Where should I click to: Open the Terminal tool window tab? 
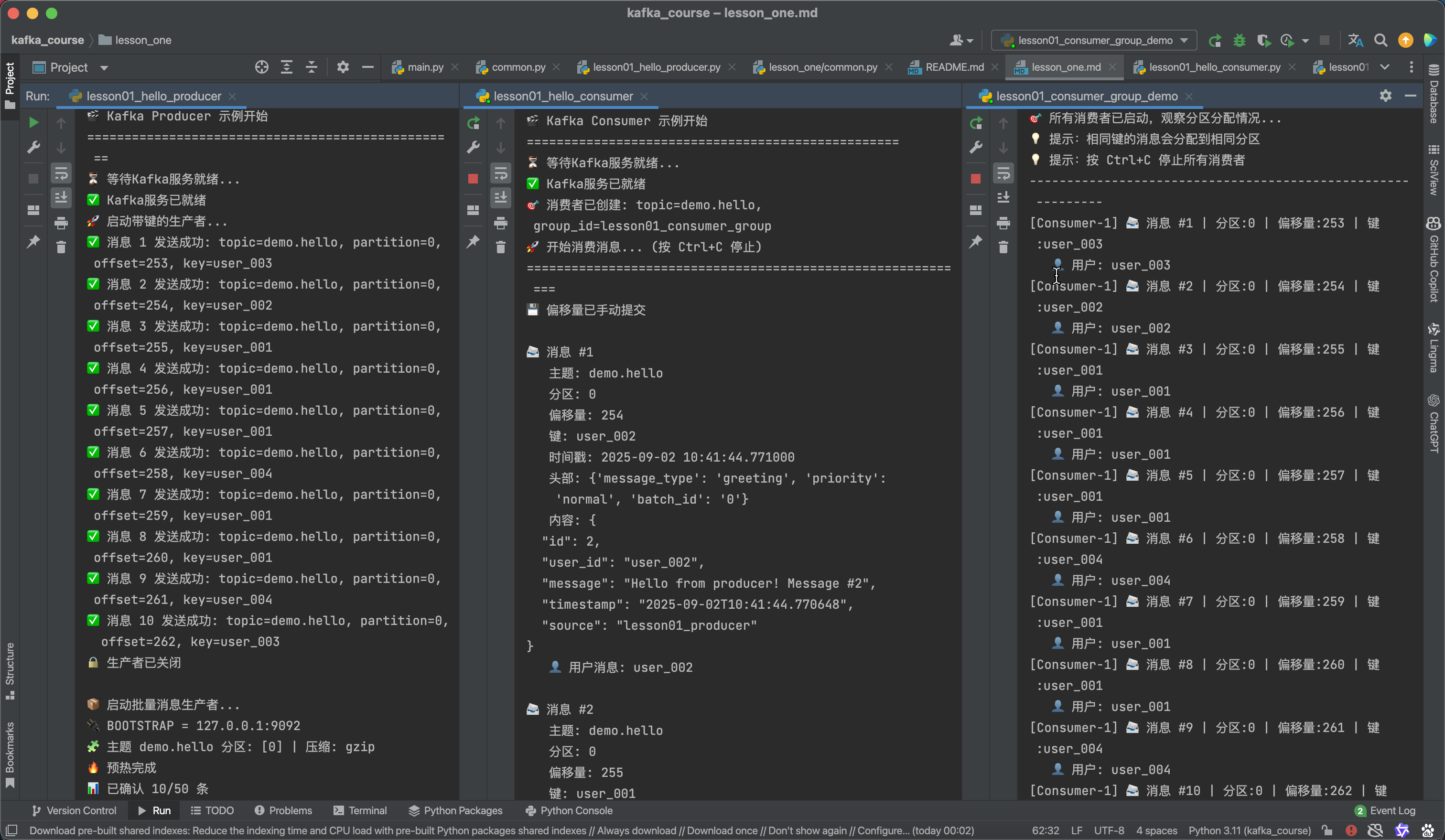click(x=361, y=810)
